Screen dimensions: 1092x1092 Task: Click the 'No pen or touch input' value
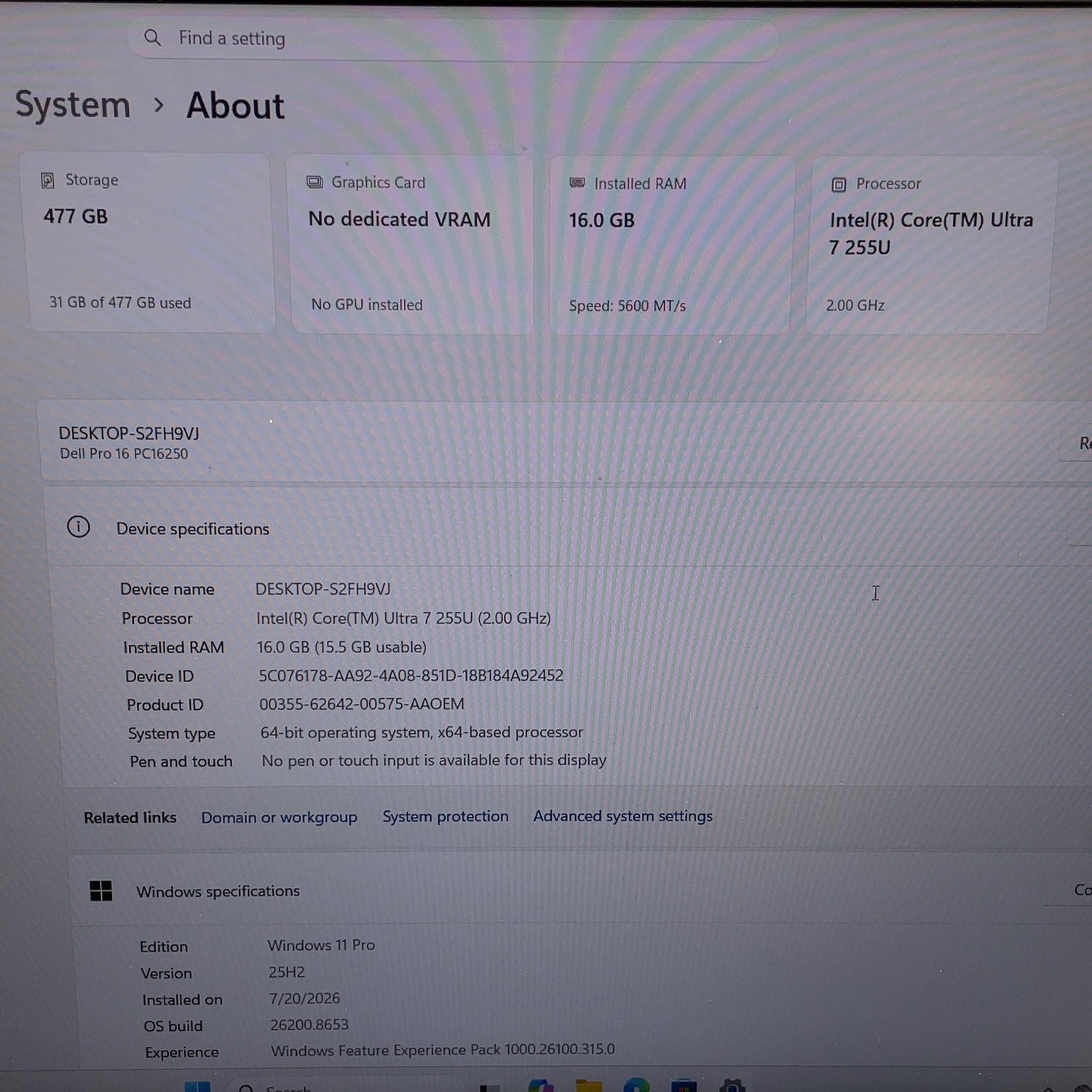point(434,760)
